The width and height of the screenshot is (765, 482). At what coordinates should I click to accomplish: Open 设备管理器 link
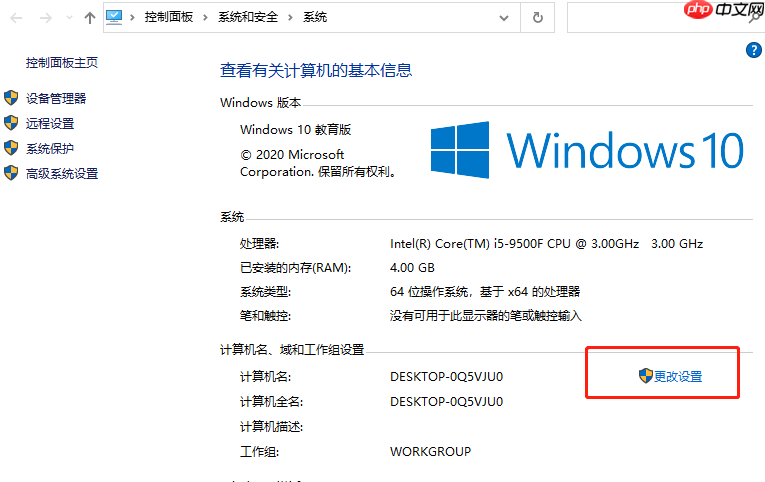coord(56,99)
